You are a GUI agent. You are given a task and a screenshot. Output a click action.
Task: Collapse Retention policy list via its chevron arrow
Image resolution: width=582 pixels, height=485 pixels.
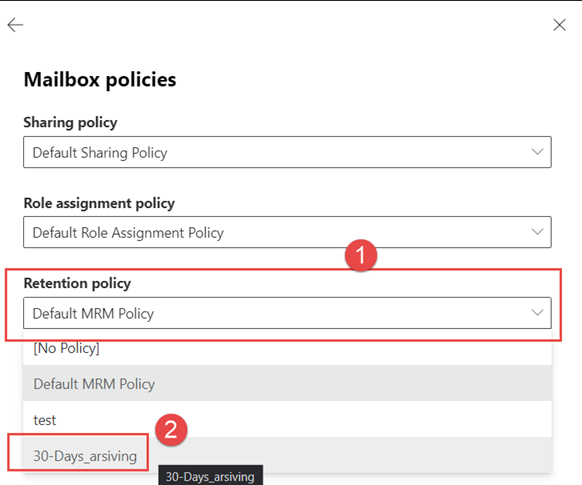click(537, 312)
